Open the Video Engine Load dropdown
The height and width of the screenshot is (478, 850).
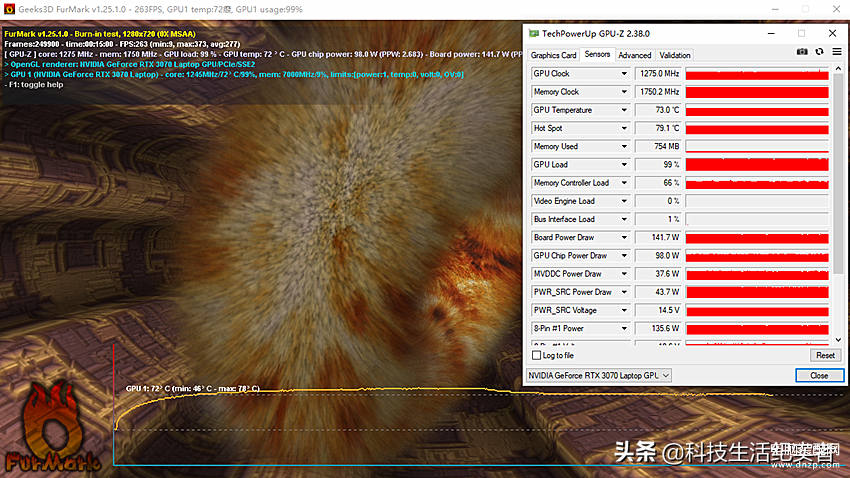click(624, 201)
